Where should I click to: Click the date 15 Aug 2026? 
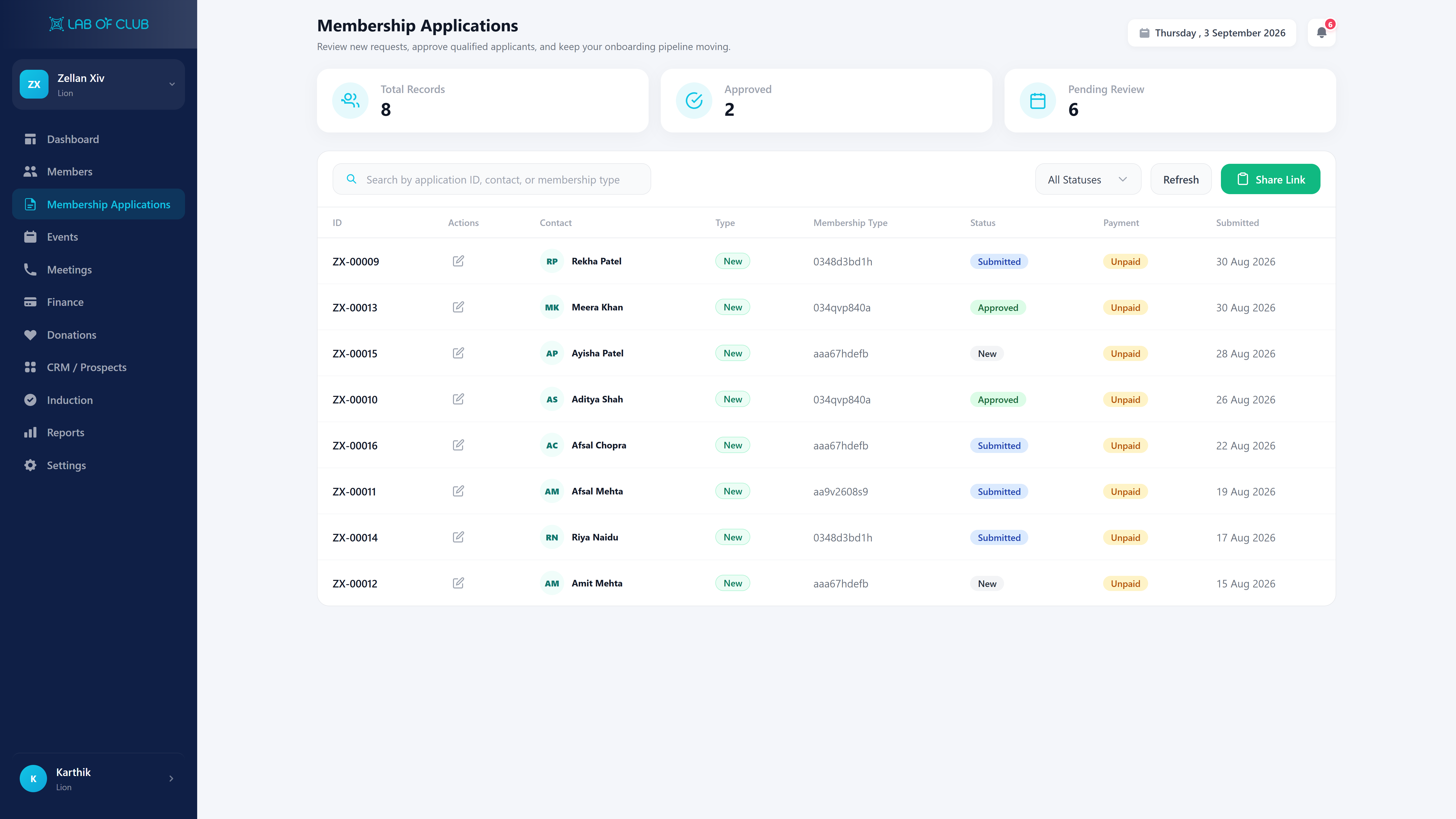pyautogui.click(x=1246, y=584)
